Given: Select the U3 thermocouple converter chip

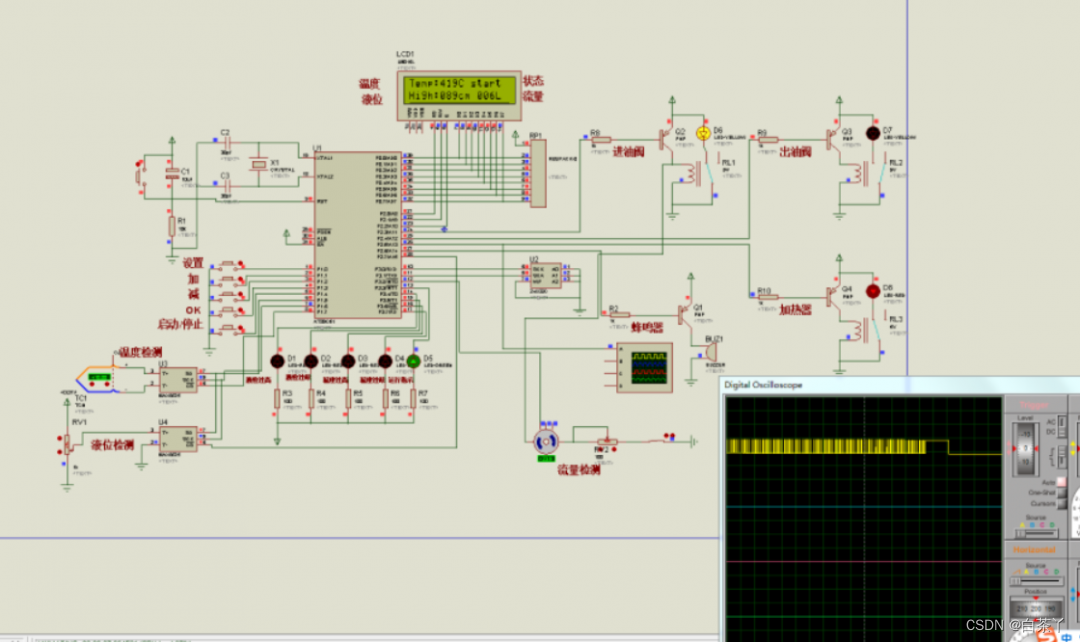Looking at the screenshot, I should pos(178,380).
